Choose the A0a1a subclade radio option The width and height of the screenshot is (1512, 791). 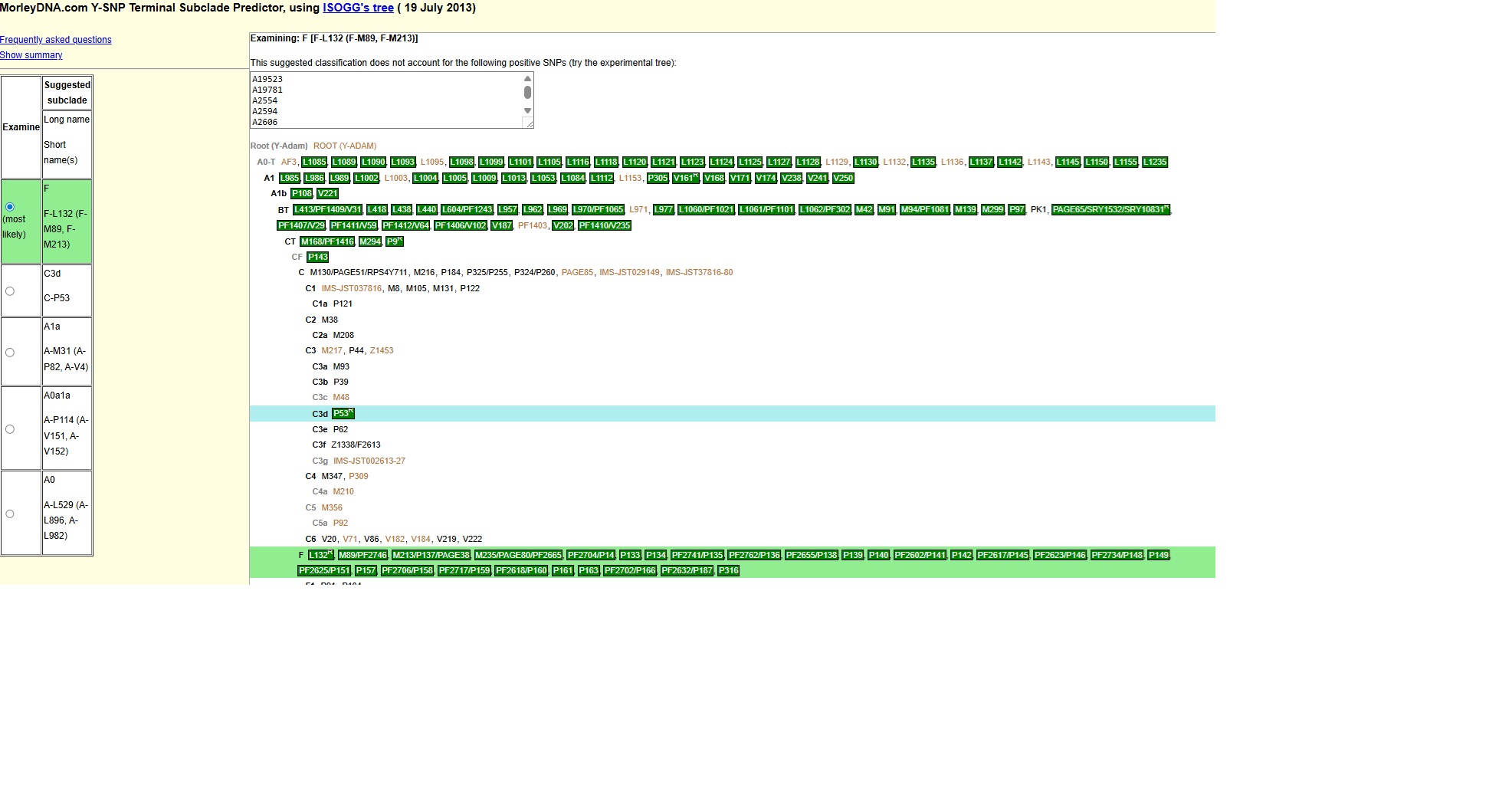pyautogui.click(x=10, y=429)
